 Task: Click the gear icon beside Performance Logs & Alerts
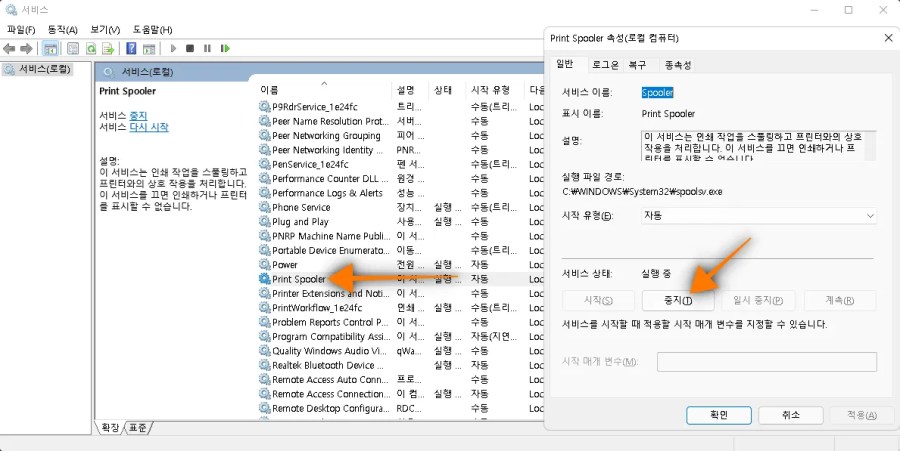tap(264, 193)
